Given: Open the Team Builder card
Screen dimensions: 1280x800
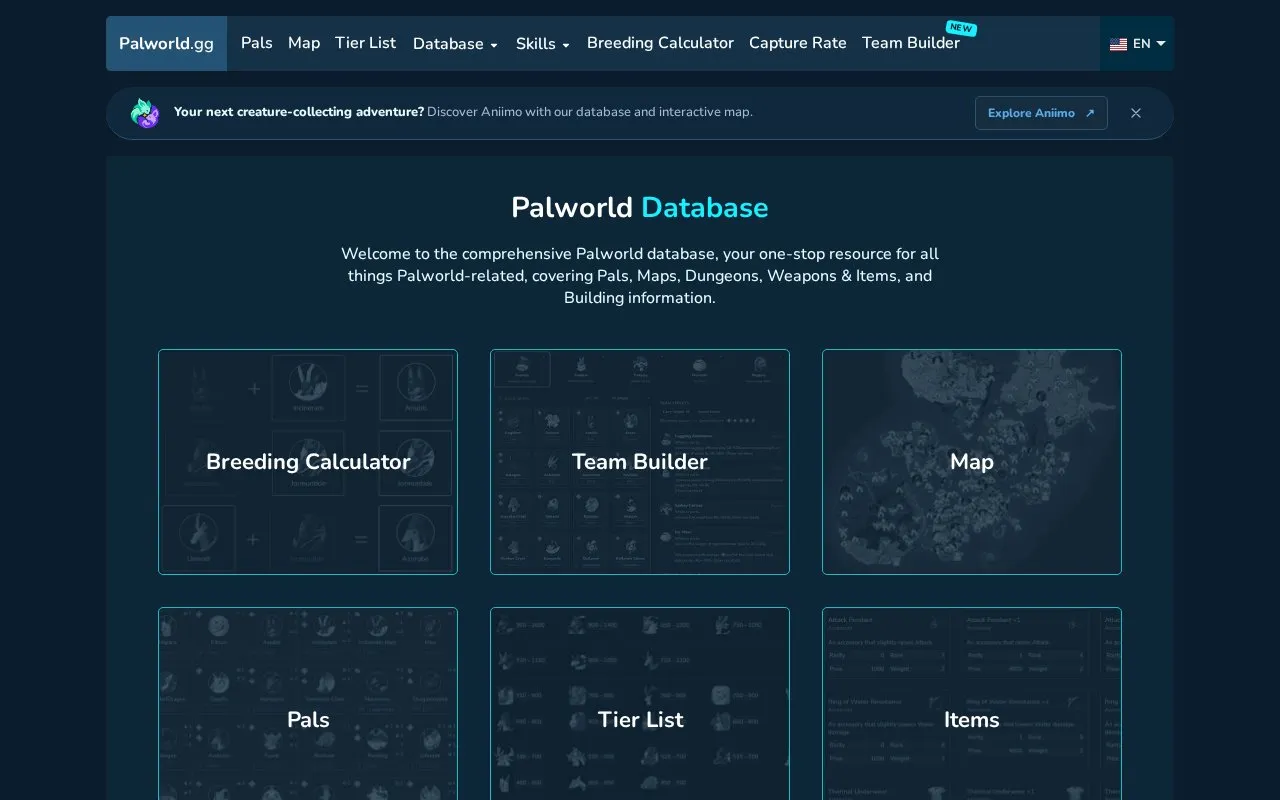Looking at the screenshot, I should coord(640,462).
